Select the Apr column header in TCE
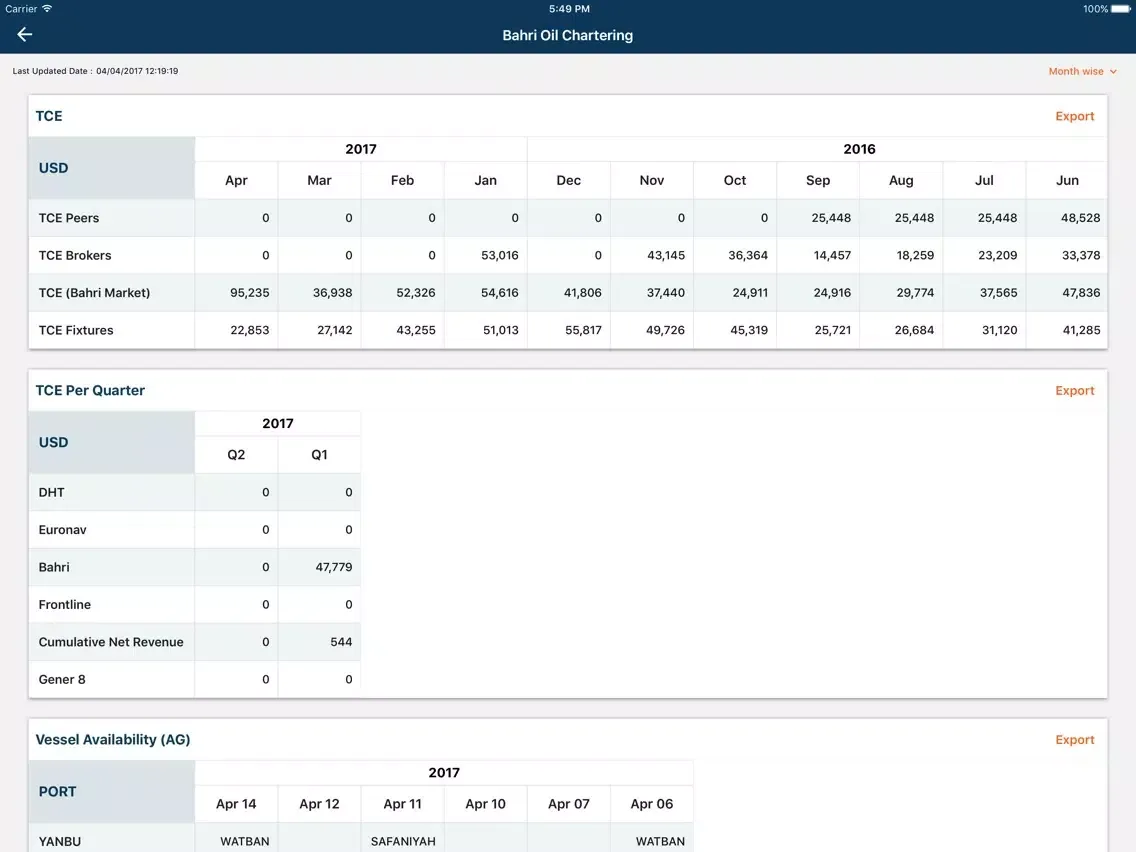 click(236, 180)
